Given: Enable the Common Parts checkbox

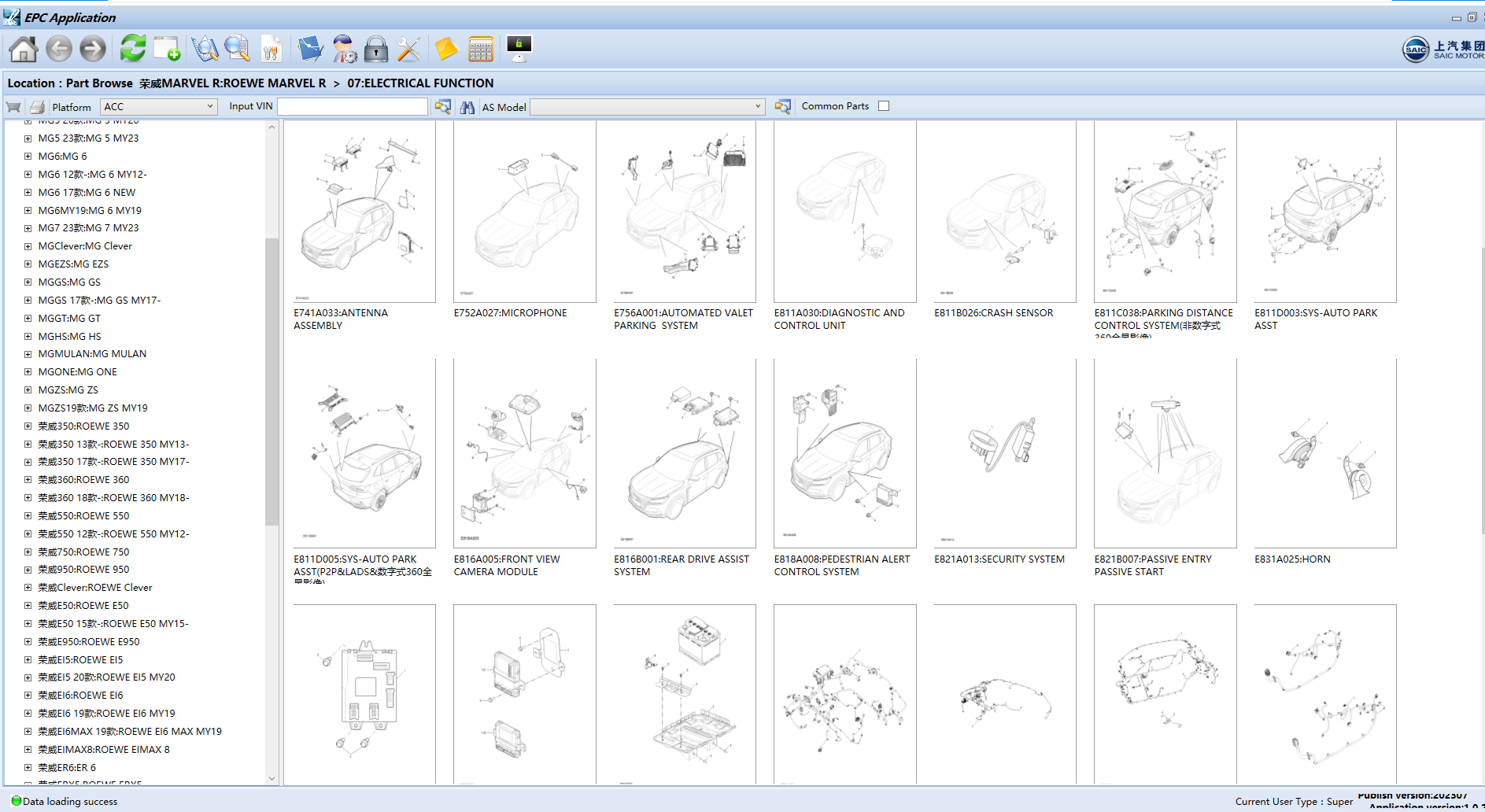Looking at the screenshot, I should click(883, 105).
